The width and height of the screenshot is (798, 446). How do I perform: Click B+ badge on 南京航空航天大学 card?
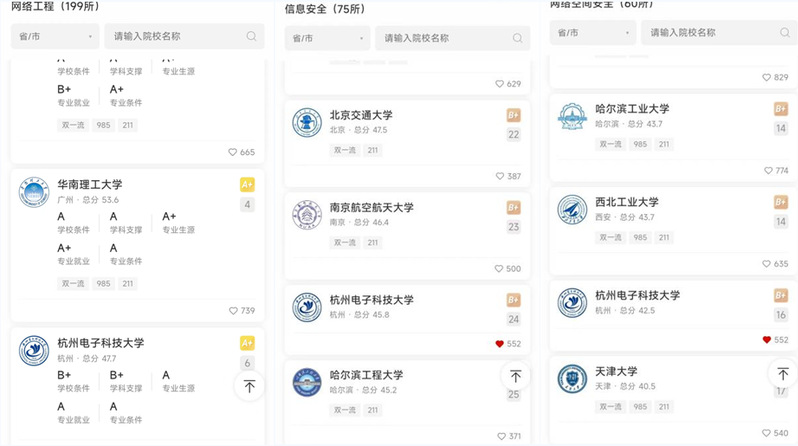pyautogui.click(x=514, y=207)
